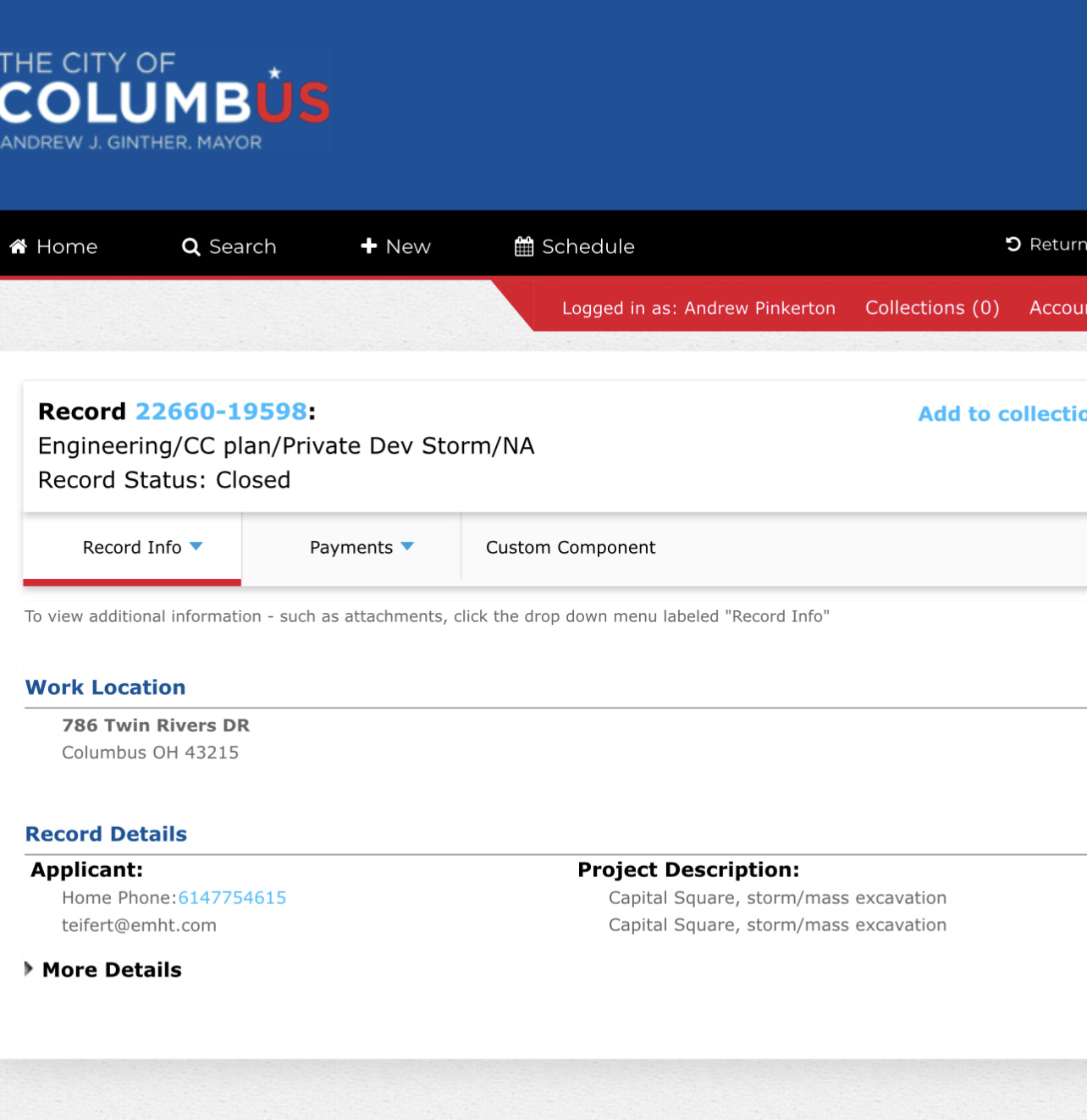The height and width of the screenshot is (1120, 1087).
Task: Select the Record Info tab label
Action: (132, 548)
